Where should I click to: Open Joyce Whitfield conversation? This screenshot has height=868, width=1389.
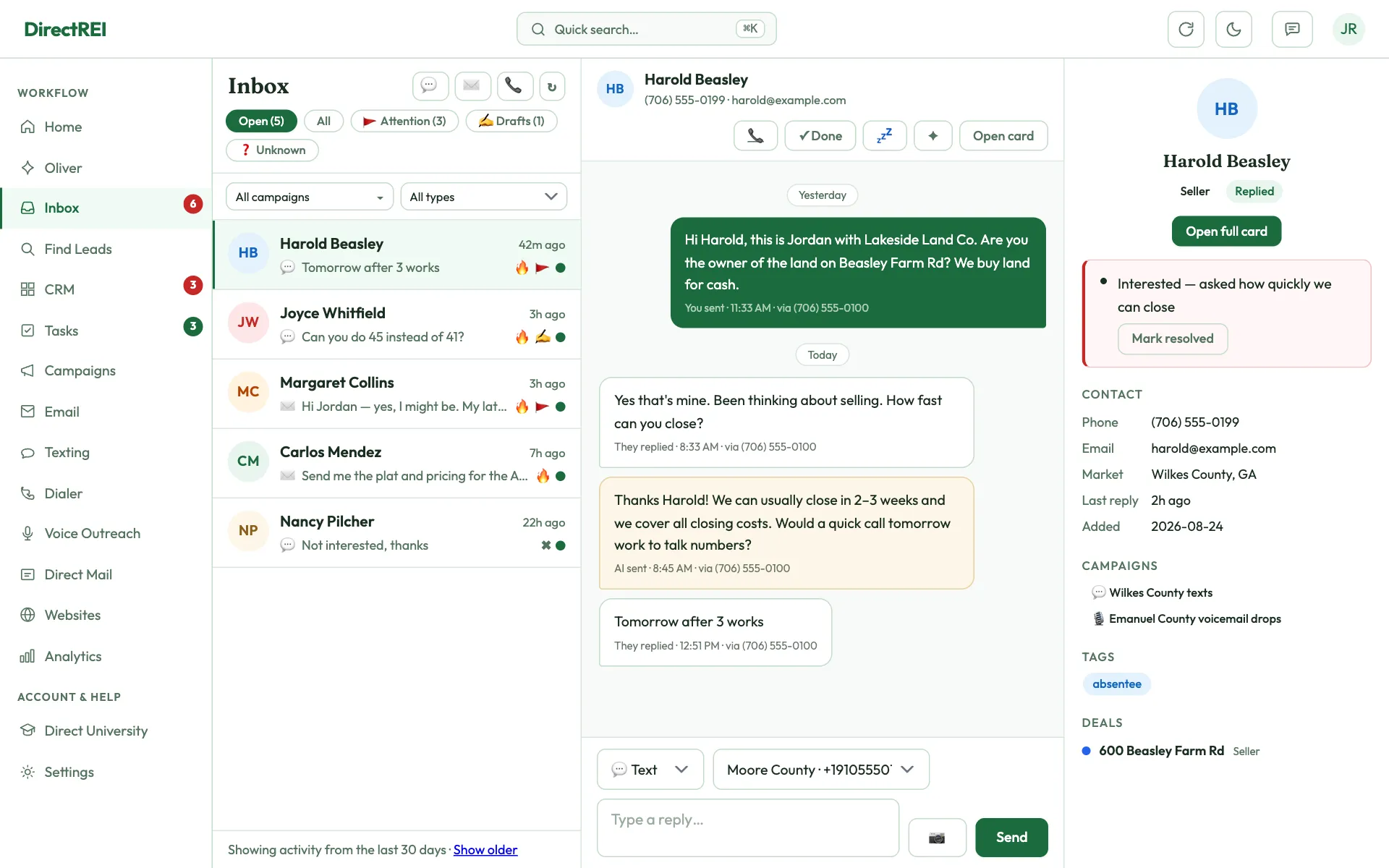coord(396,325)
